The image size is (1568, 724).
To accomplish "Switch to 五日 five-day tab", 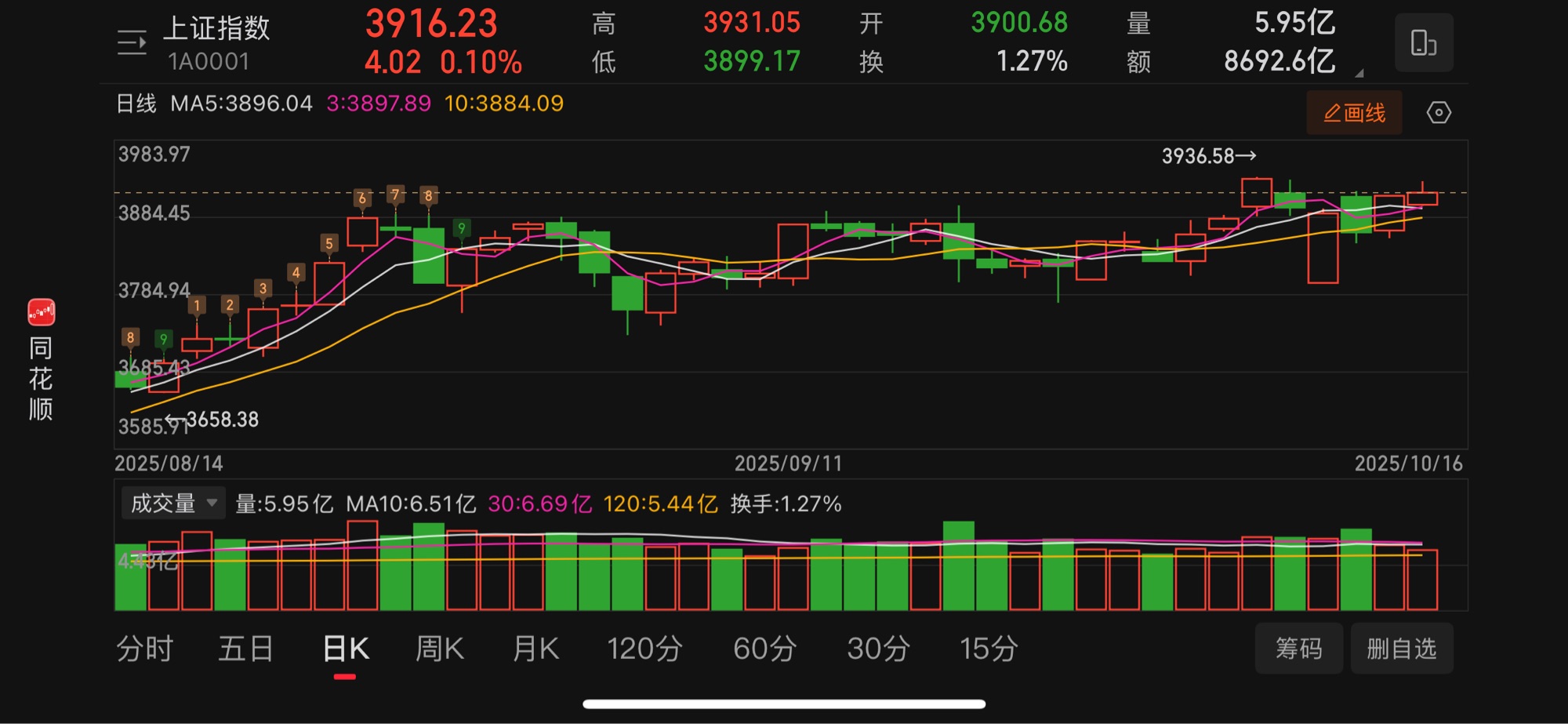I will (245, 649).
